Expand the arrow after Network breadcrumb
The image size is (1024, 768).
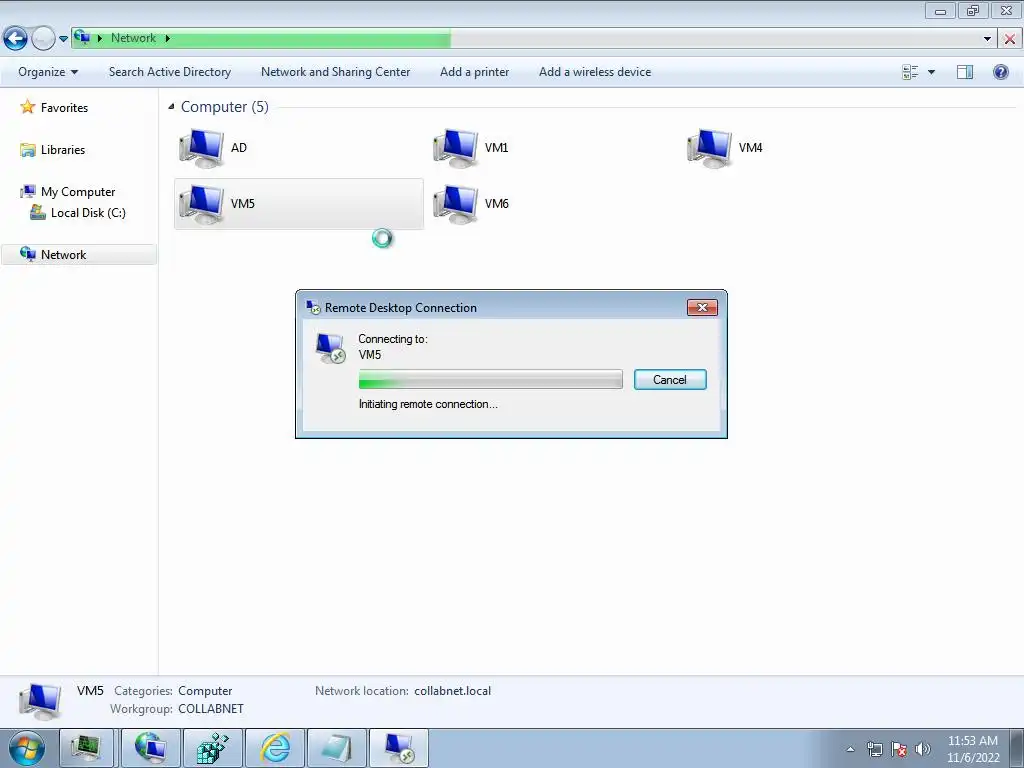point(167,38)
